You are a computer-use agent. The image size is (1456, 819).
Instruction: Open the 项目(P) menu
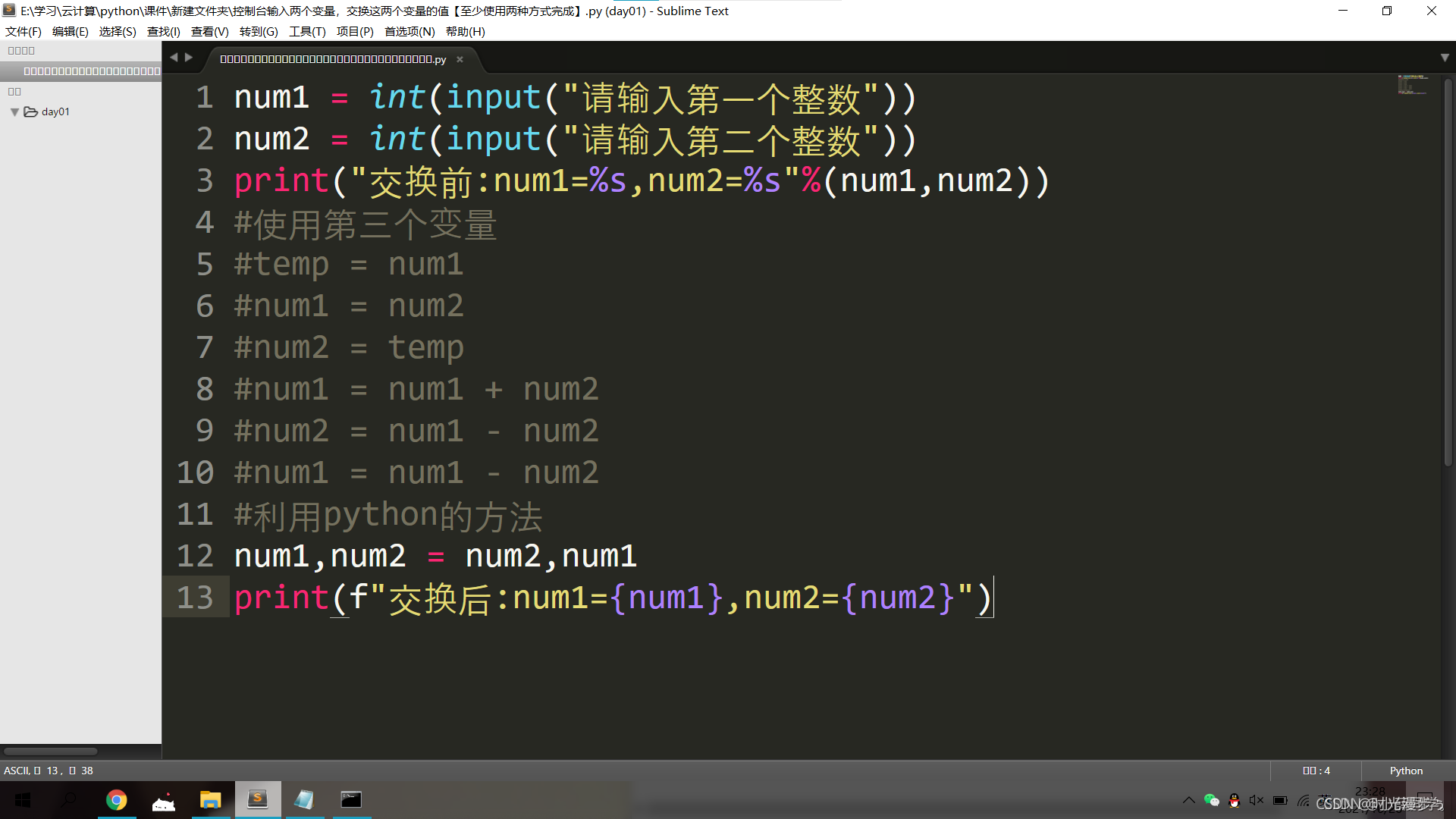click(x=355, y=32)
